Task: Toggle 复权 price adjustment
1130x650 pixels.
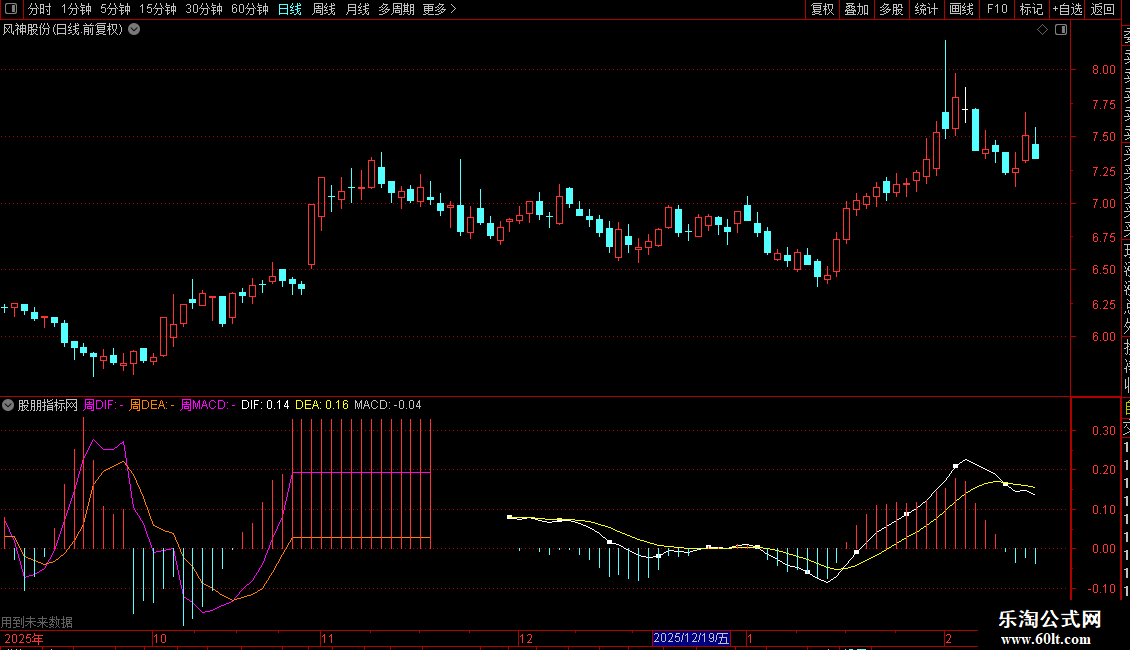Action: tap(822, 9)
